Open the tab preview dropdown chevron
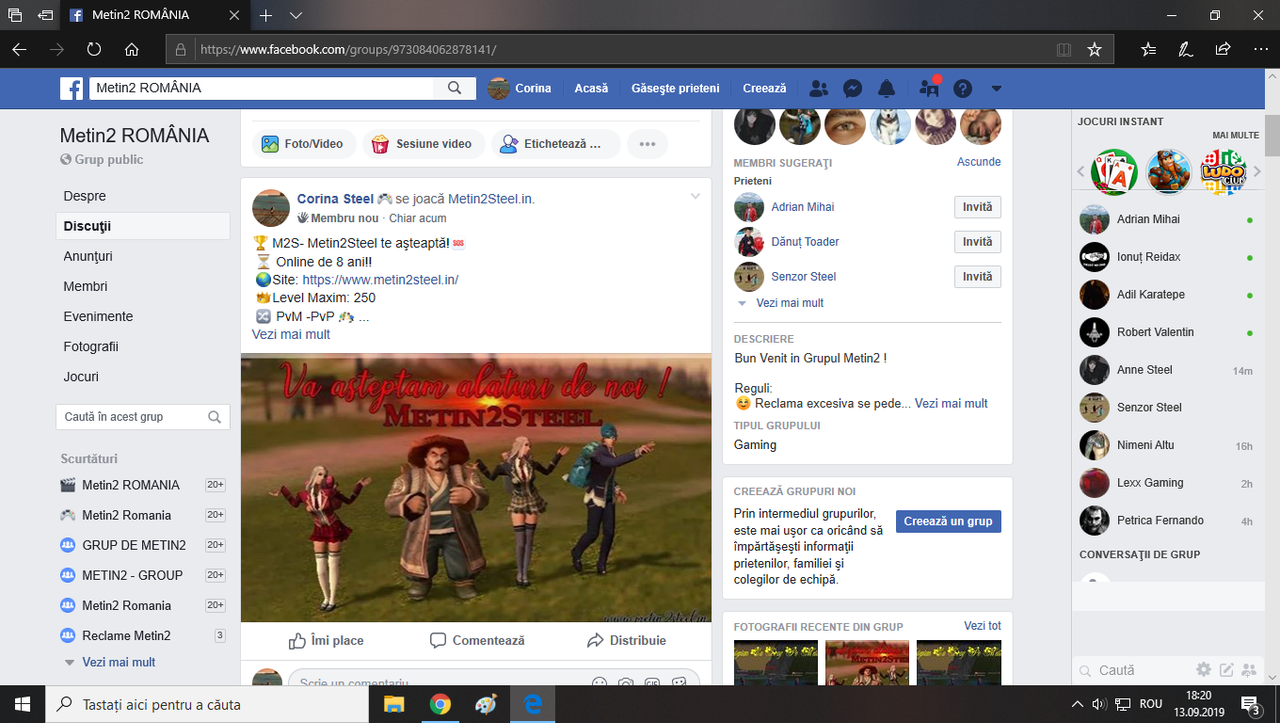This screenshot has width=1280, height=723. pos(296,16)
